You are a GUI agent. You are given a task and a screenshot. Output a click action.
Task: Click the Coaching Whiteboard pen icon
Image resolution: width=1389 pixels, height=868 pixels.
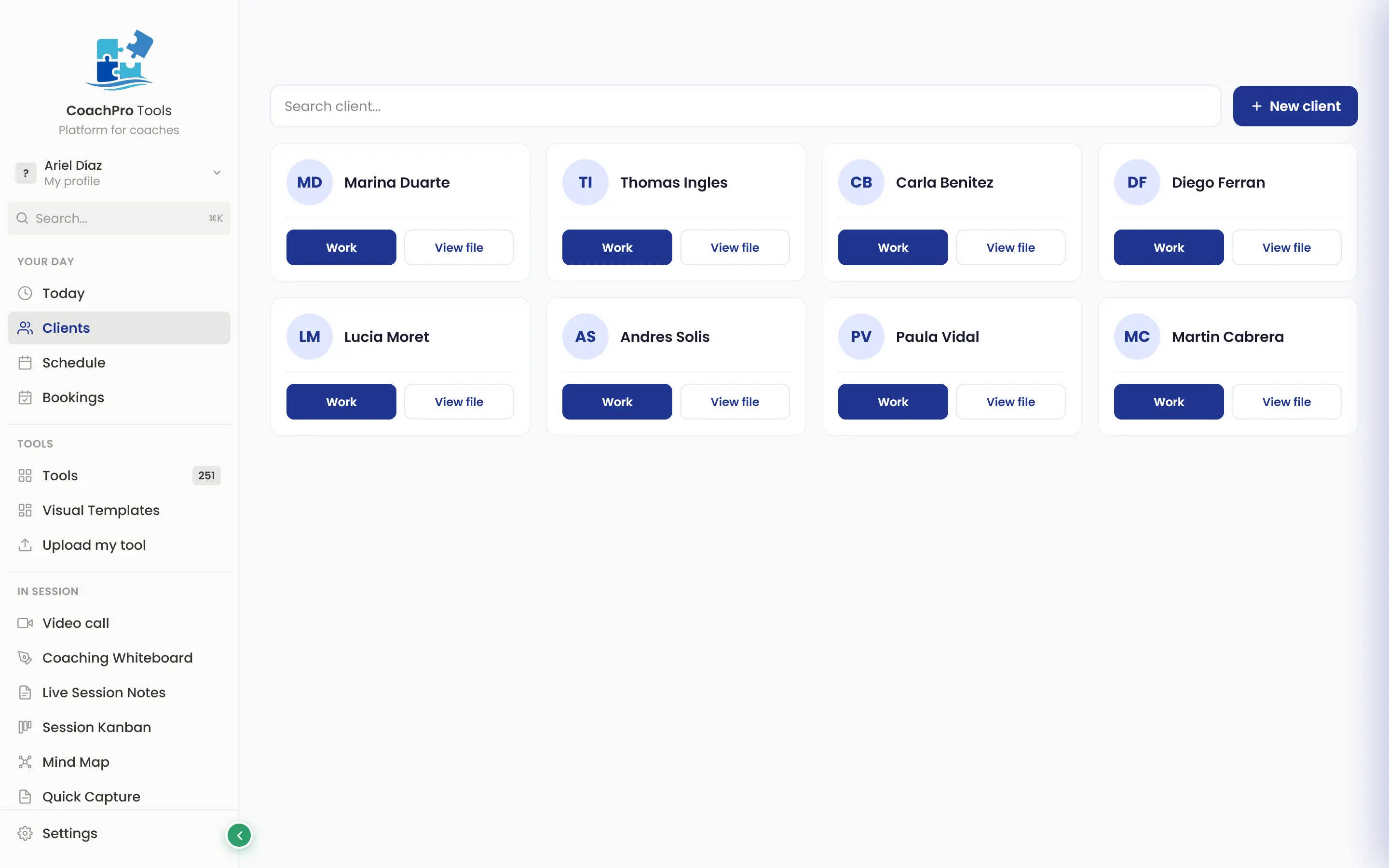[x=25, y=658]
